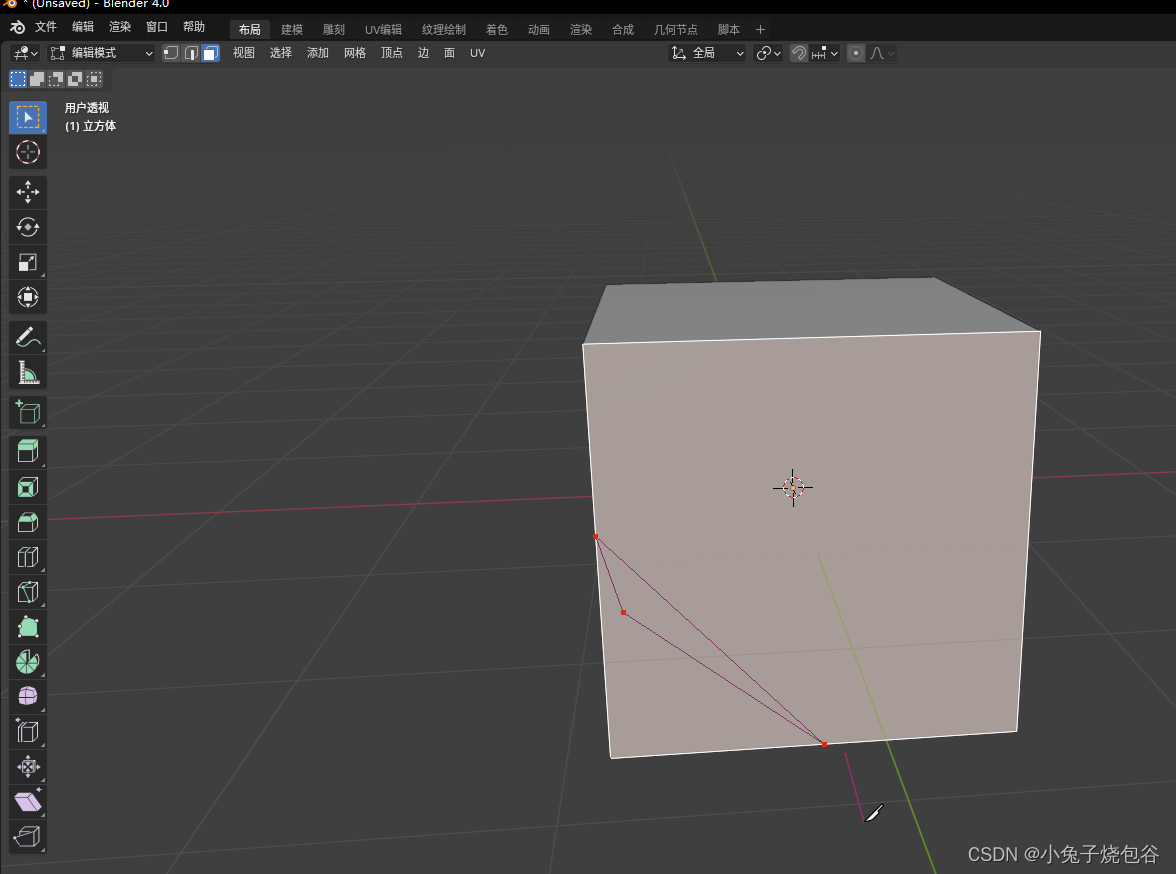1176x874 pixels.
Task: Set selection mode to invert
Action: click(75, 79)
